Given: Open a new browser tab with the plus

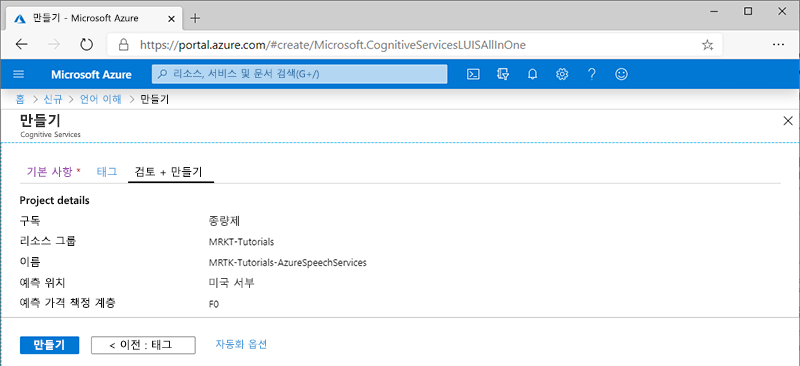Looking at the screenshot, I should pos(195,18).
